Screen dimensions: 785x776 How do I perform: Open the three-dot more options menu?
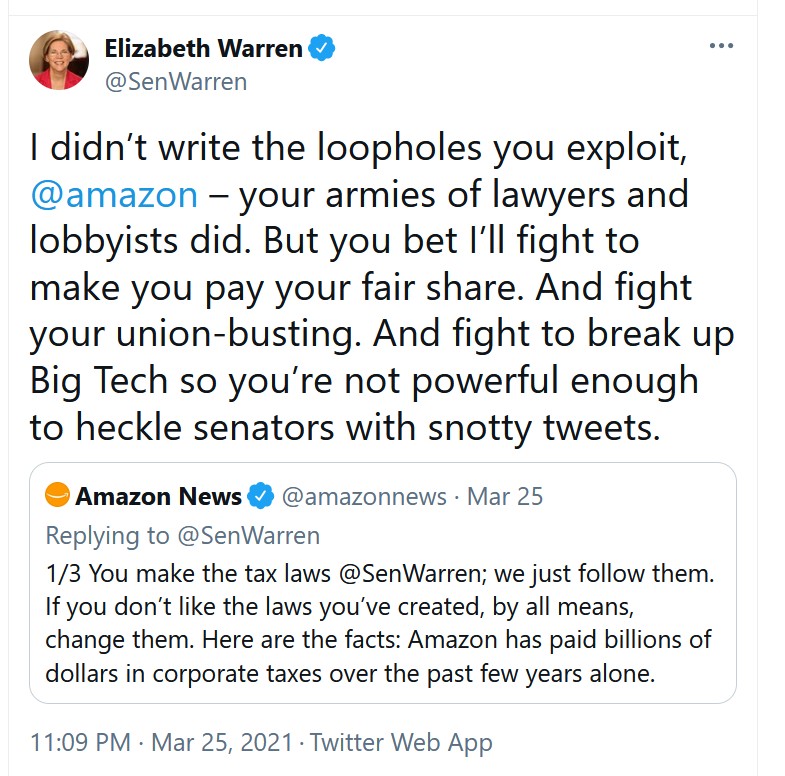click(x=721, y=46)
